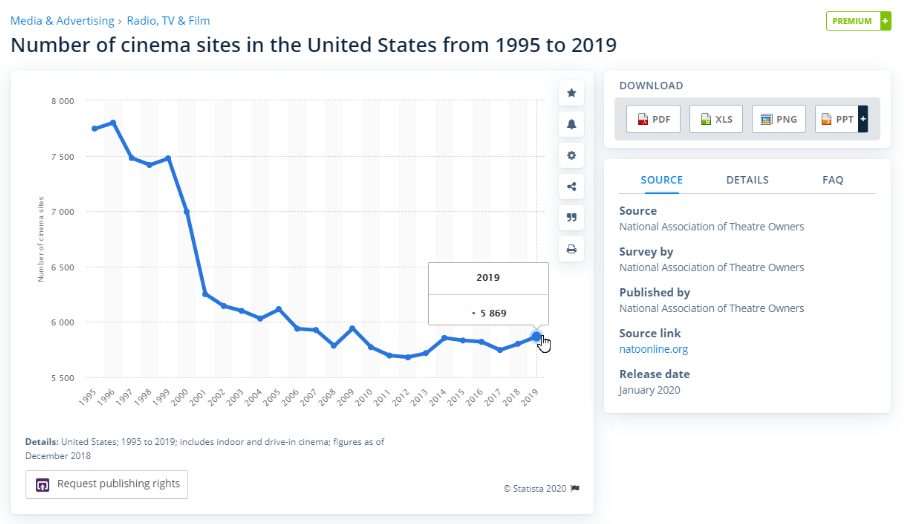Open natoonline.org source link

pos(653,349)
